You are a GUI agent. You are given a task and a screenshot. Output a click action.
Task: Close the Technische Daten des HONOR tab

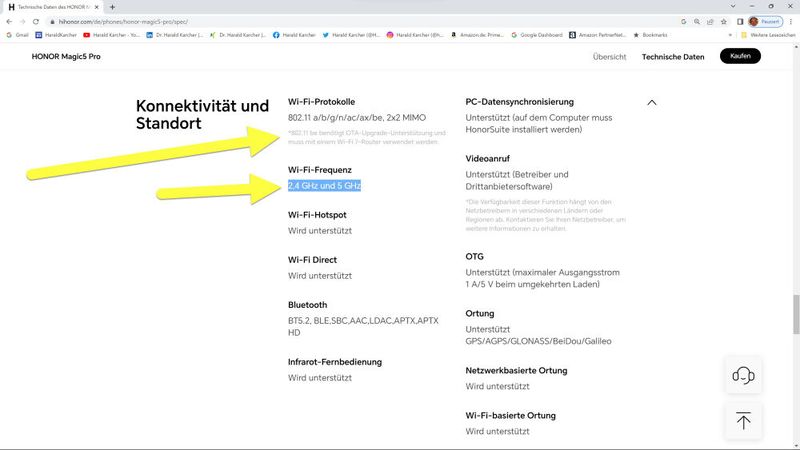point(96,7)
